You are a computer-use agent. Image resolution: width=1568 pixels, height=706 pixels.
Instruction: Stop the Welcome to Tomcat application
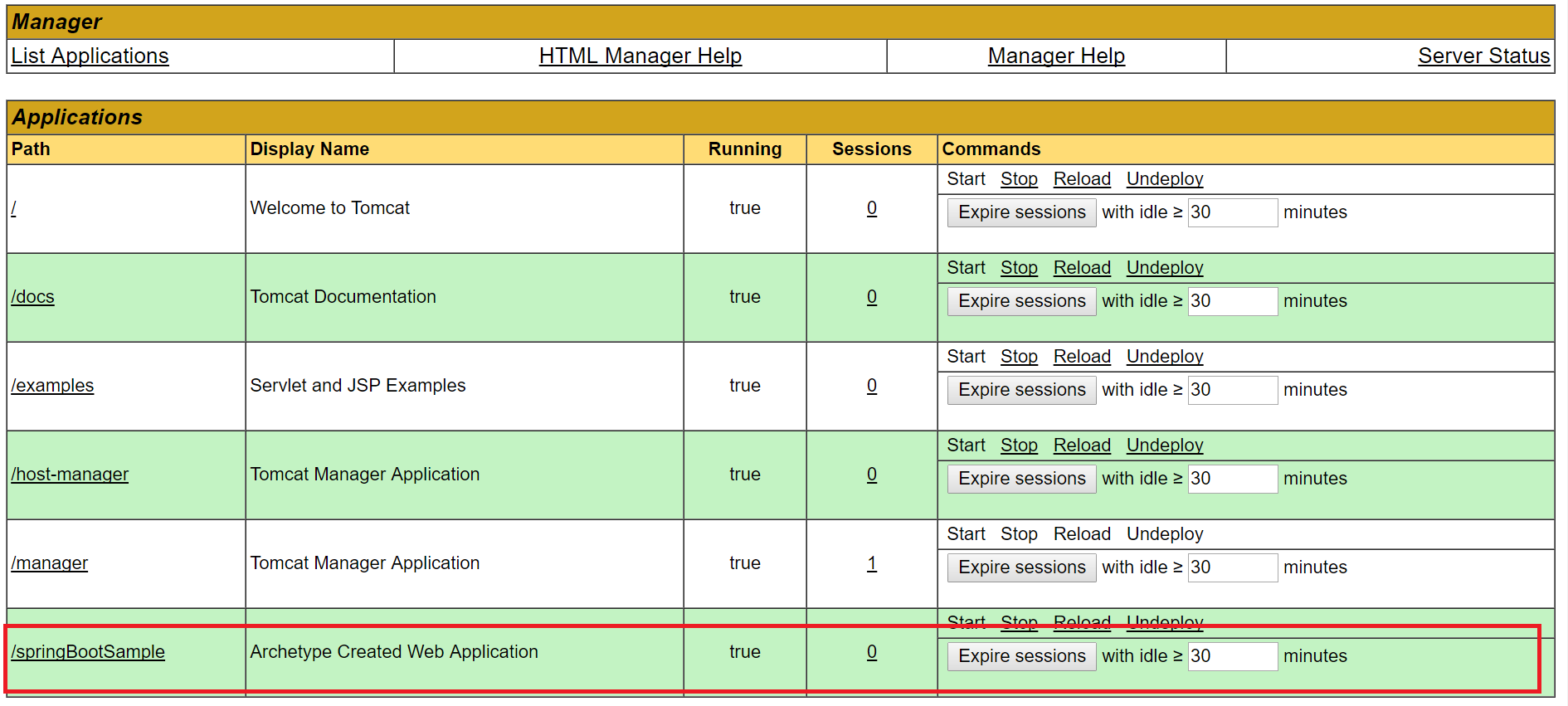[x=1019, y=179]
